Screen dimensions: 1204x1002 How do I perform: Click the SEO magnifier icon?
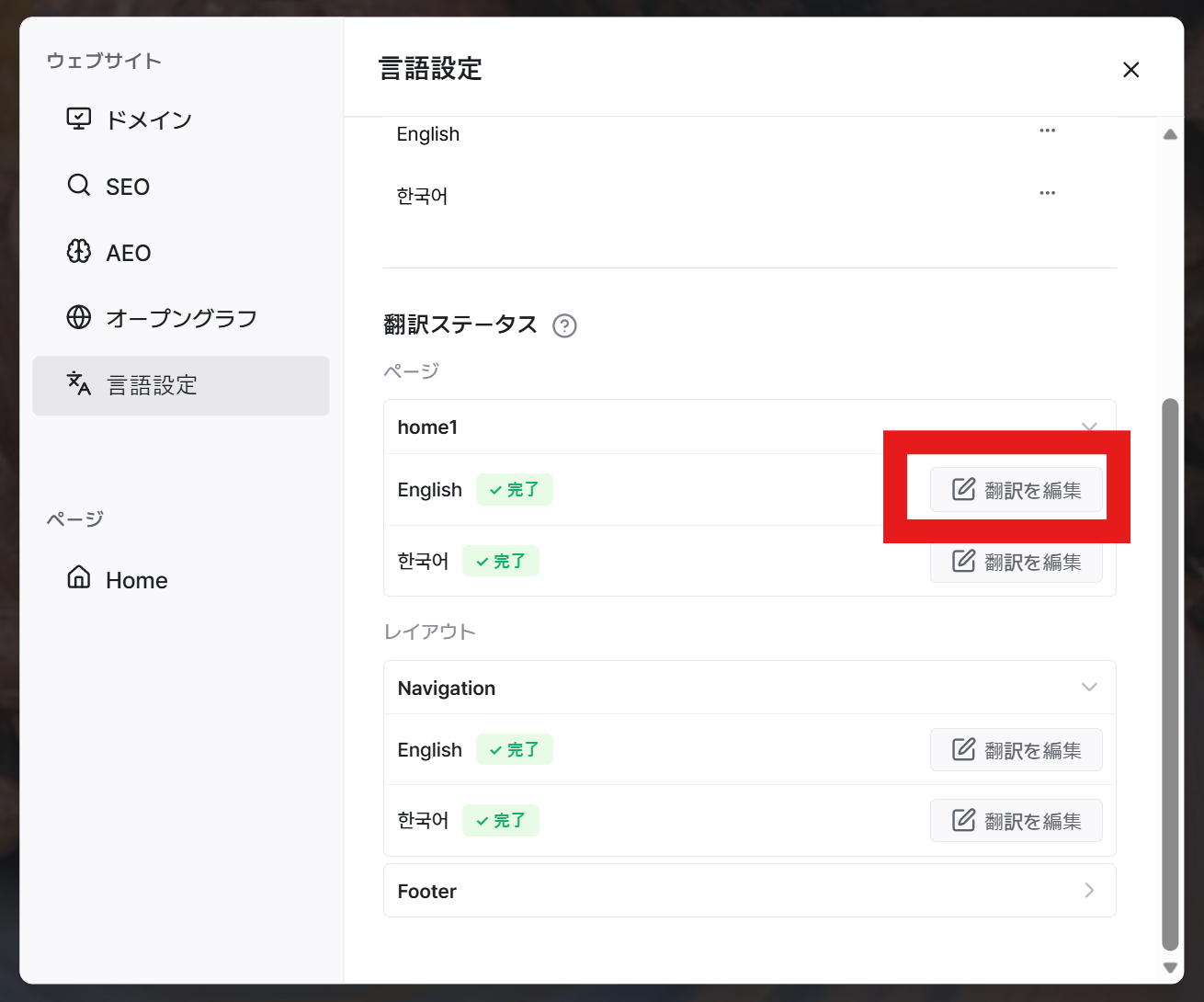pyautogui.click(x=79, y=185)
